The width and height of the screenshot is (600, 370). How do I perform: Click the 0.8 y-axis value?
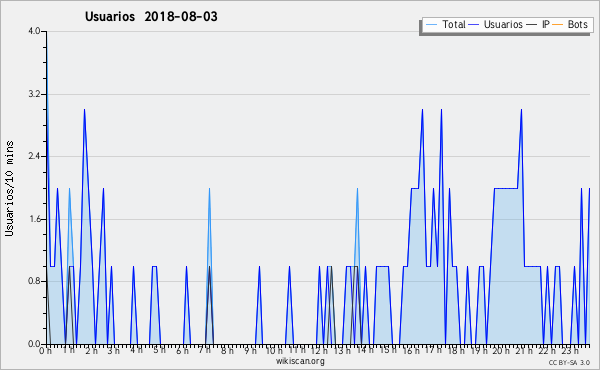click(34, 281)
